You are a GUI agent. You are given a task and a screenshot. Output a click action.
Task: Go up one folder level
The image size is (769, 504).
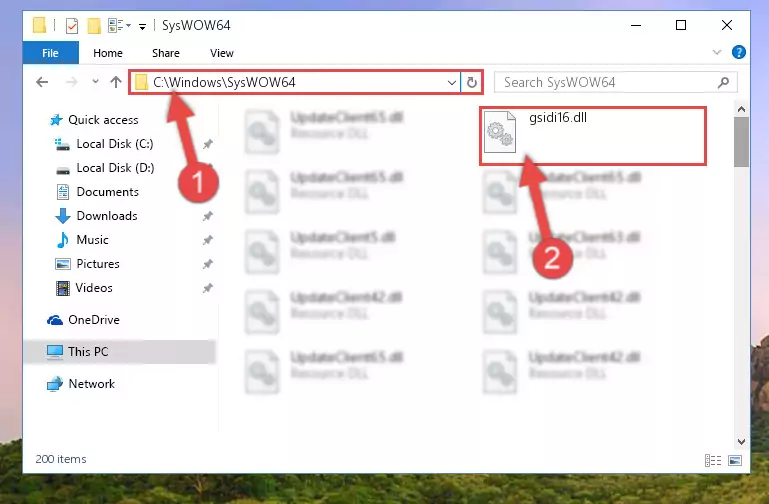coord(116,82)
